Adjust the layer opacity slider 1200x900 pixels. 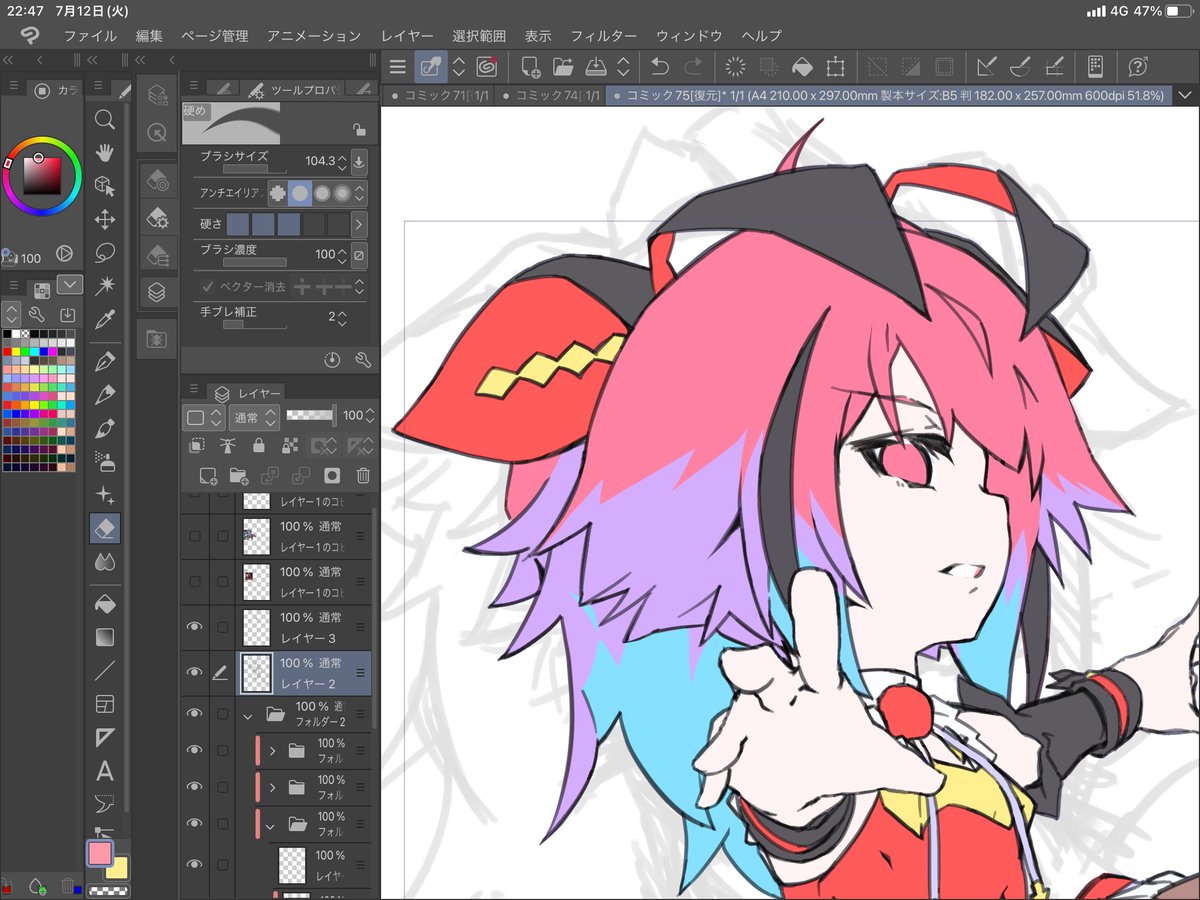(x=311, y=415)
